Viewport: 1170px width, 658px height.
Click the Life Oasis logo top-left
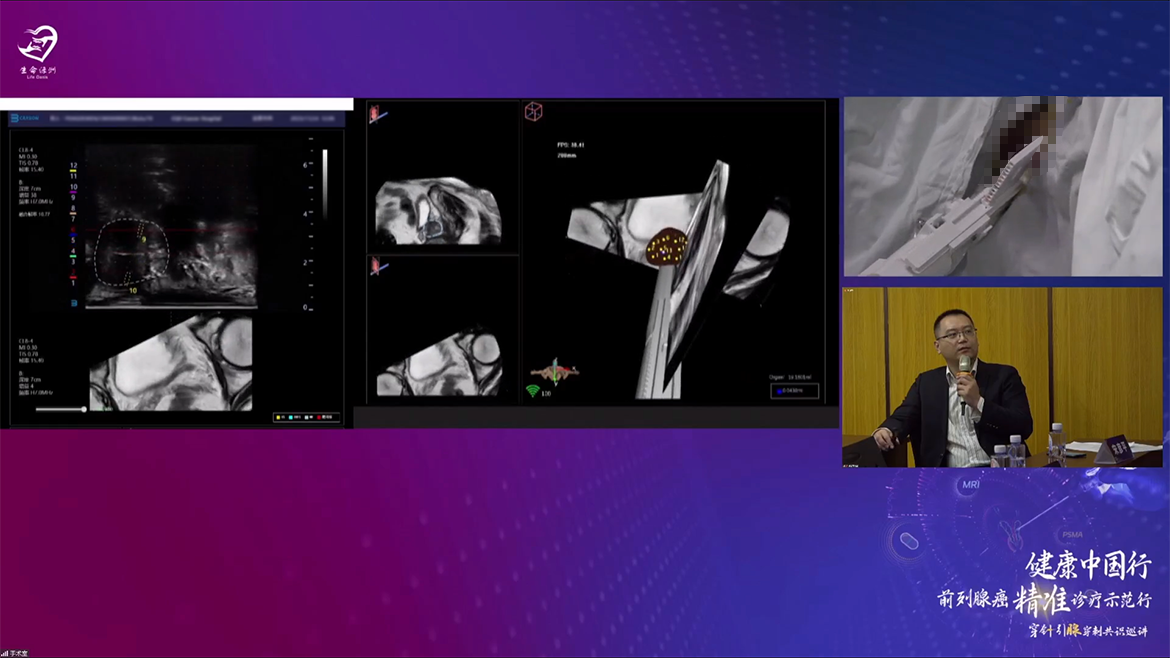point(38,51)
